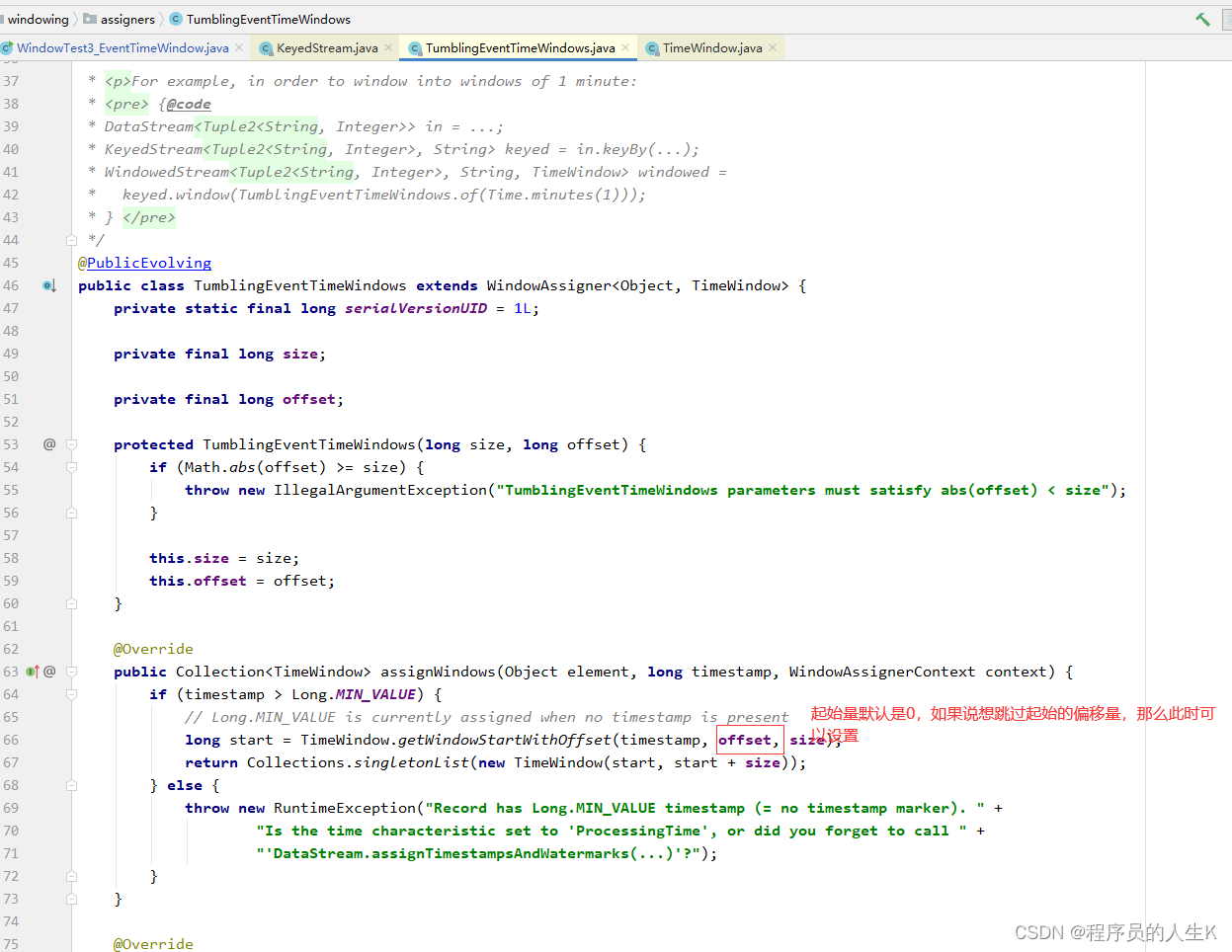Switch to the WindowTest3_EventTimeWindow.java tab
The image size is (1232, 952).
tap(122, 48)
